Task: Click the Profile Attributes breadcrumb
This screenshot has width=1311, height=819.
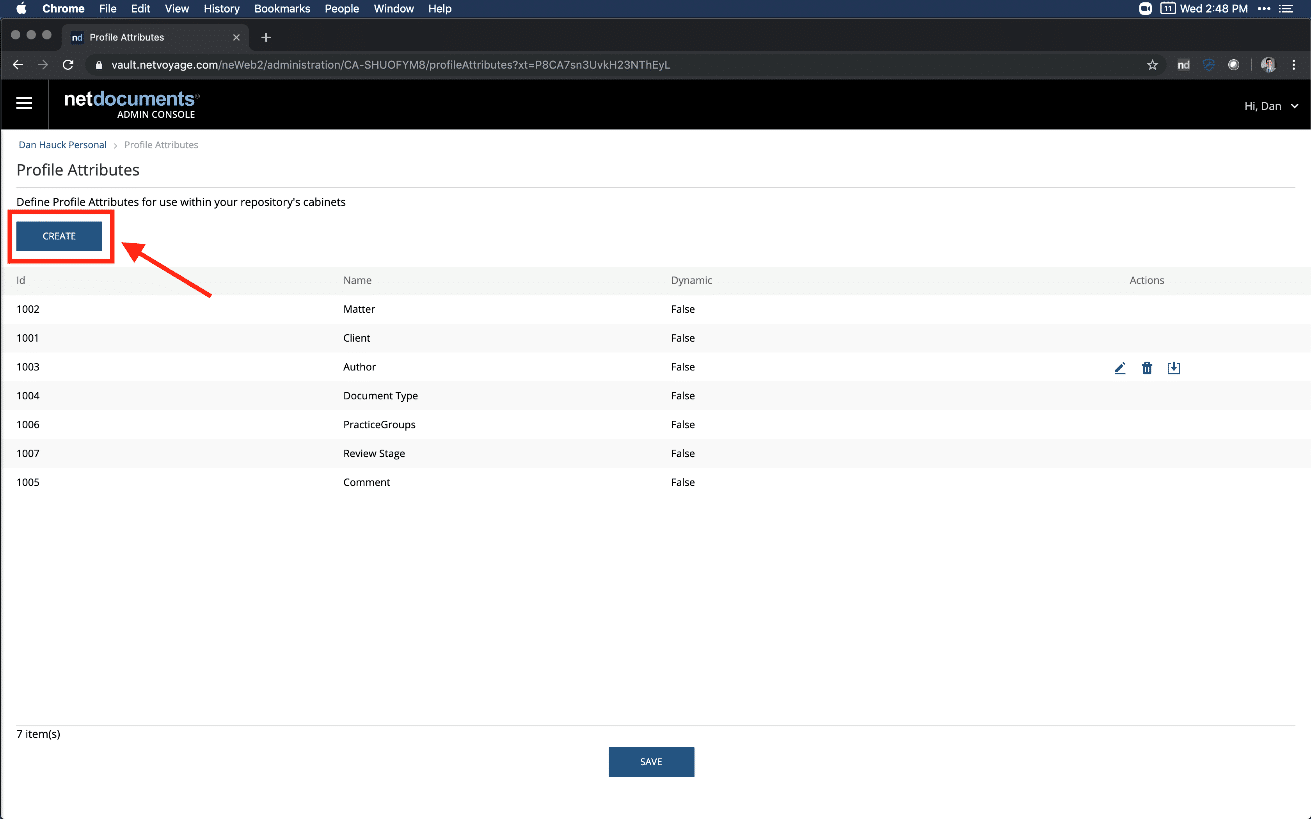Action: point(161,145)
